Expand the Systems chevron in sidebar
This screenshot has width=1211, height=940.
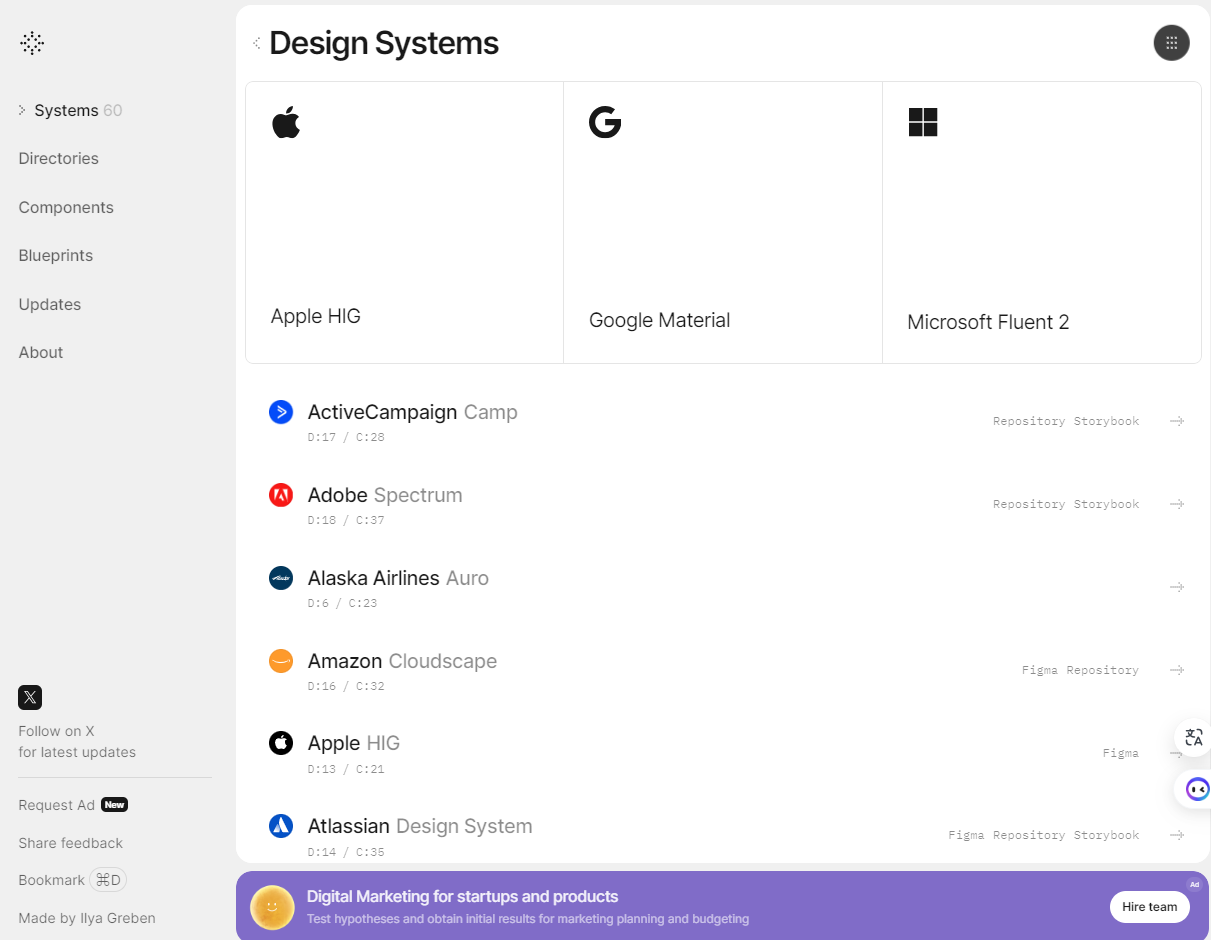coord(22,110)
